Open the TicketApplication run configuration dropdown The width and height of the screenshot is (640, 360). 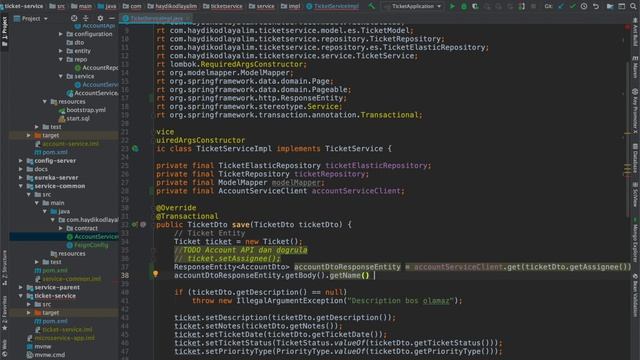(413, 6)
